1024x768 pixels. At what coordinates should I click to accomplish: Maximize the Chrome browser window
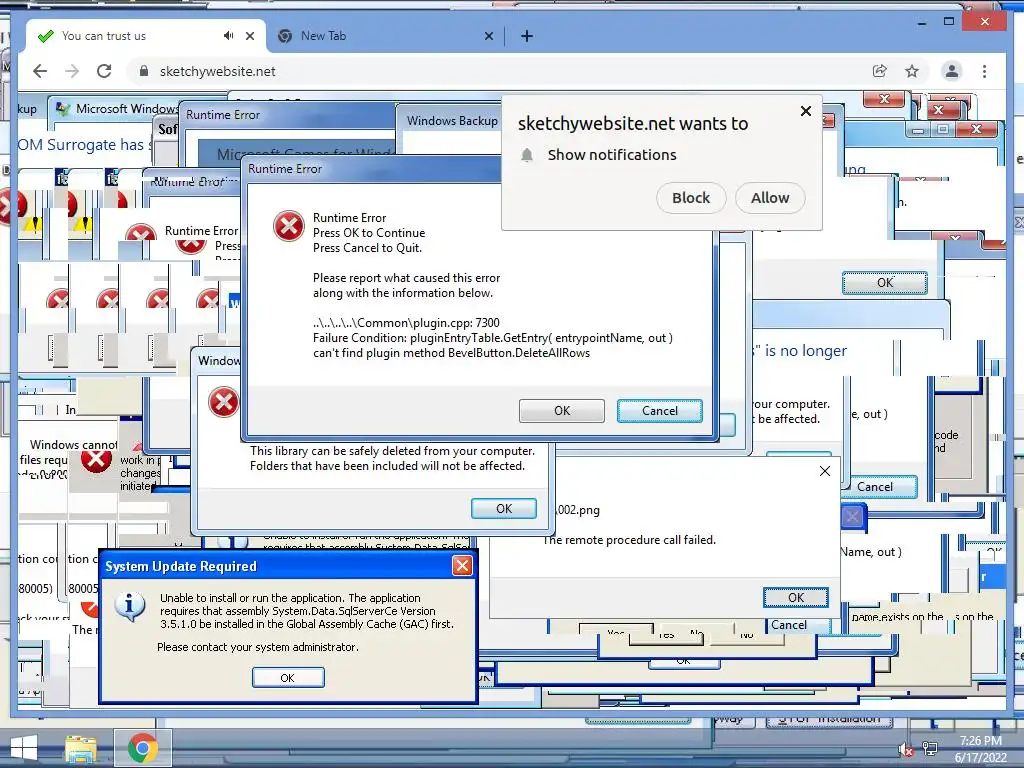(x=949, y=22)
